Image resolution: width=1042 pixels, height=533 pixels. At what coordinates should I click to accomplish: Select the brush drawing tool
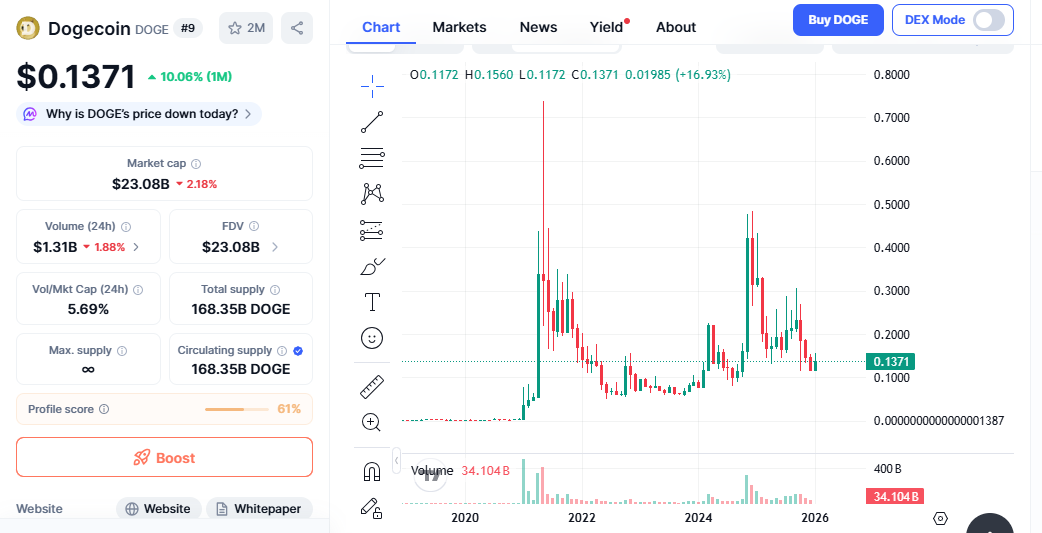(x=372, y=266)
